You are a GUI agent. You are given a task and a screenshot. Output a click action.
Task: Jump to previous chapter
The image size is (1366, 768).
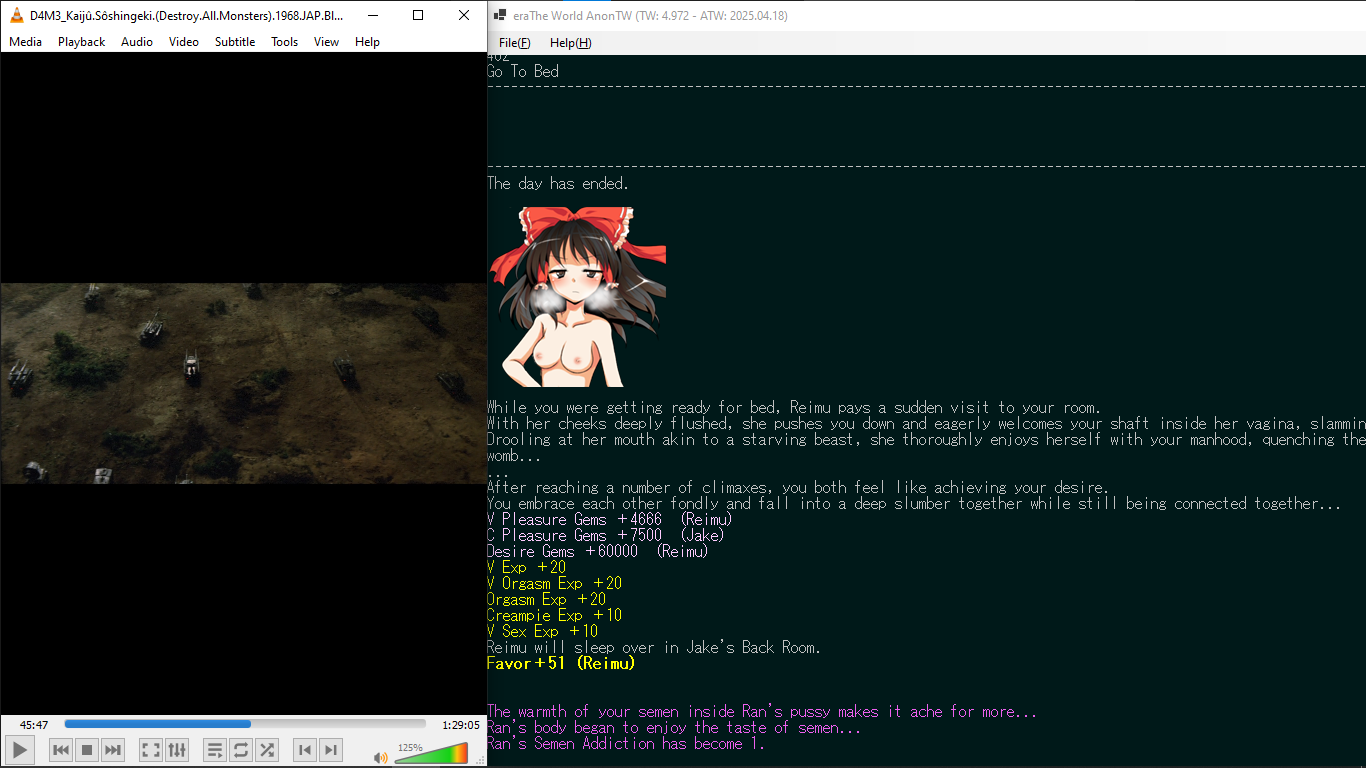pos(305,750)
